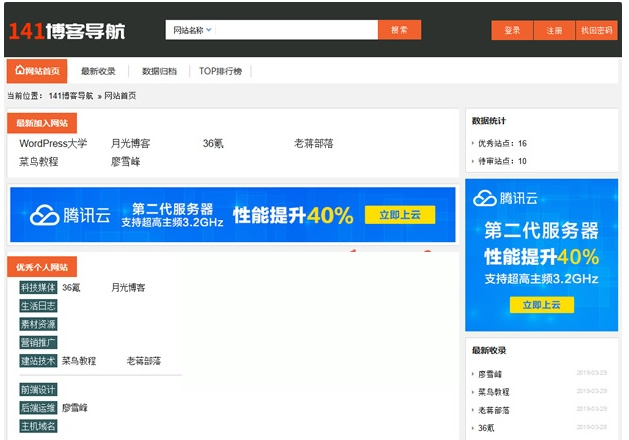The width and height of the screenshot is (629, 440).
Task: Open 菜鸟教程 in newest sites list
Action: click(x=39, y=162)
